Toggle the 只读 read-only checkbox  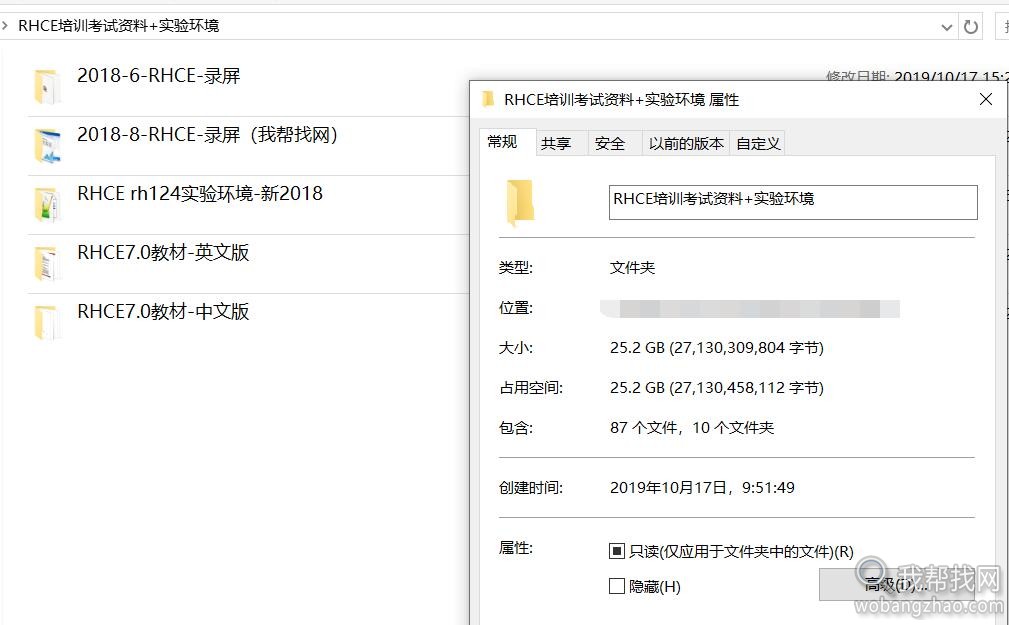point(616,551)
